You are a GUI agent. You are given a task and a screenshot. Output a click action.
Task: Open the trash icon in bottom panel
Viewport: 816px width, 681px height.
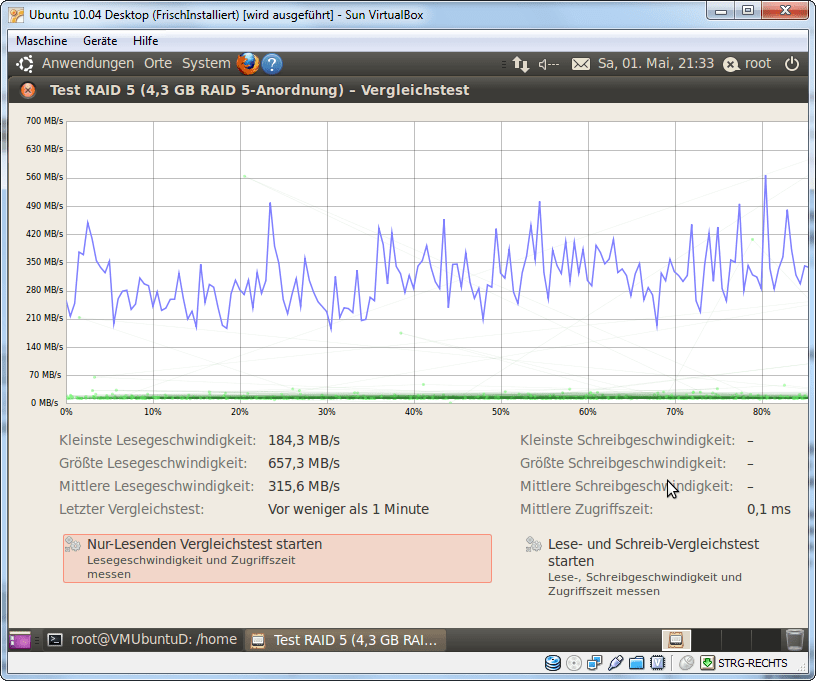point(795,640)
